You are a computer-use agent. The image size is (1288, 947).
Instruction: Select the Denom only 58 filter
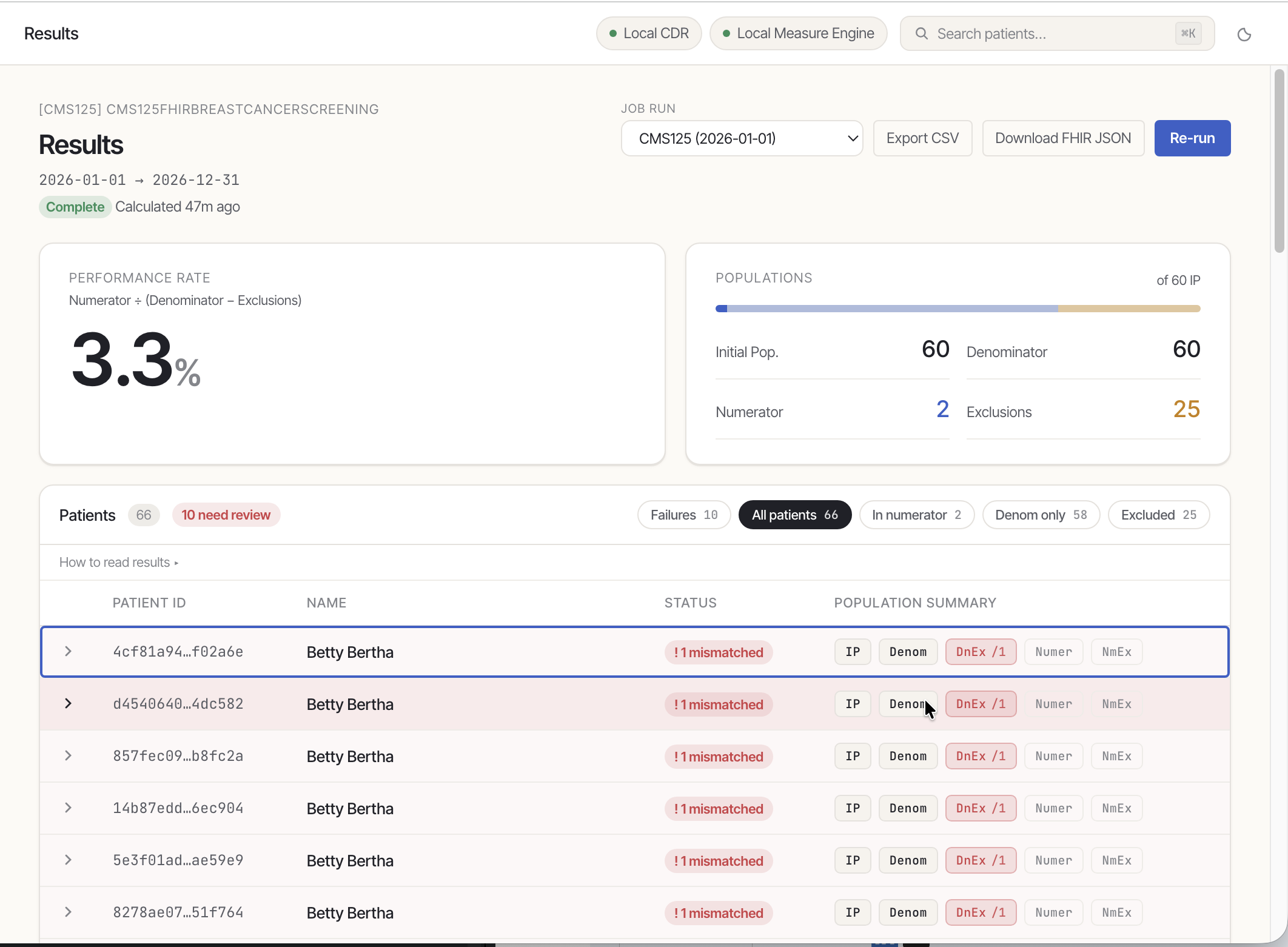1041,515
